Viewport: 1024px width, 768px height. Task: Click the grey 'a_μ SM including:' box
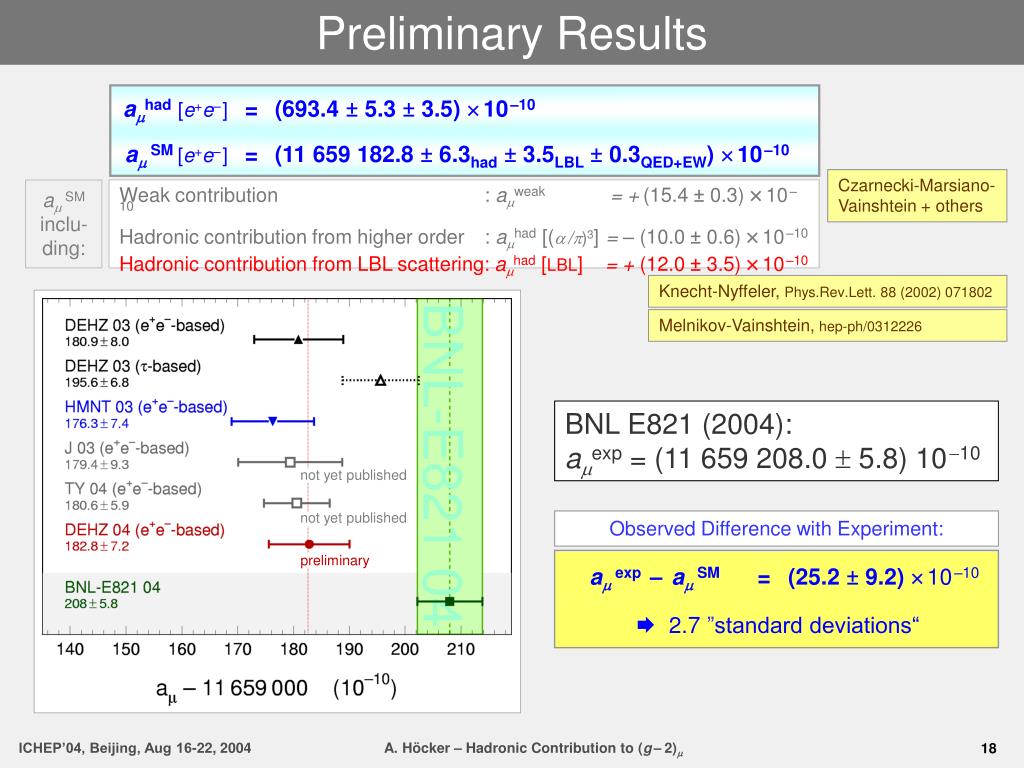(63, 223)
